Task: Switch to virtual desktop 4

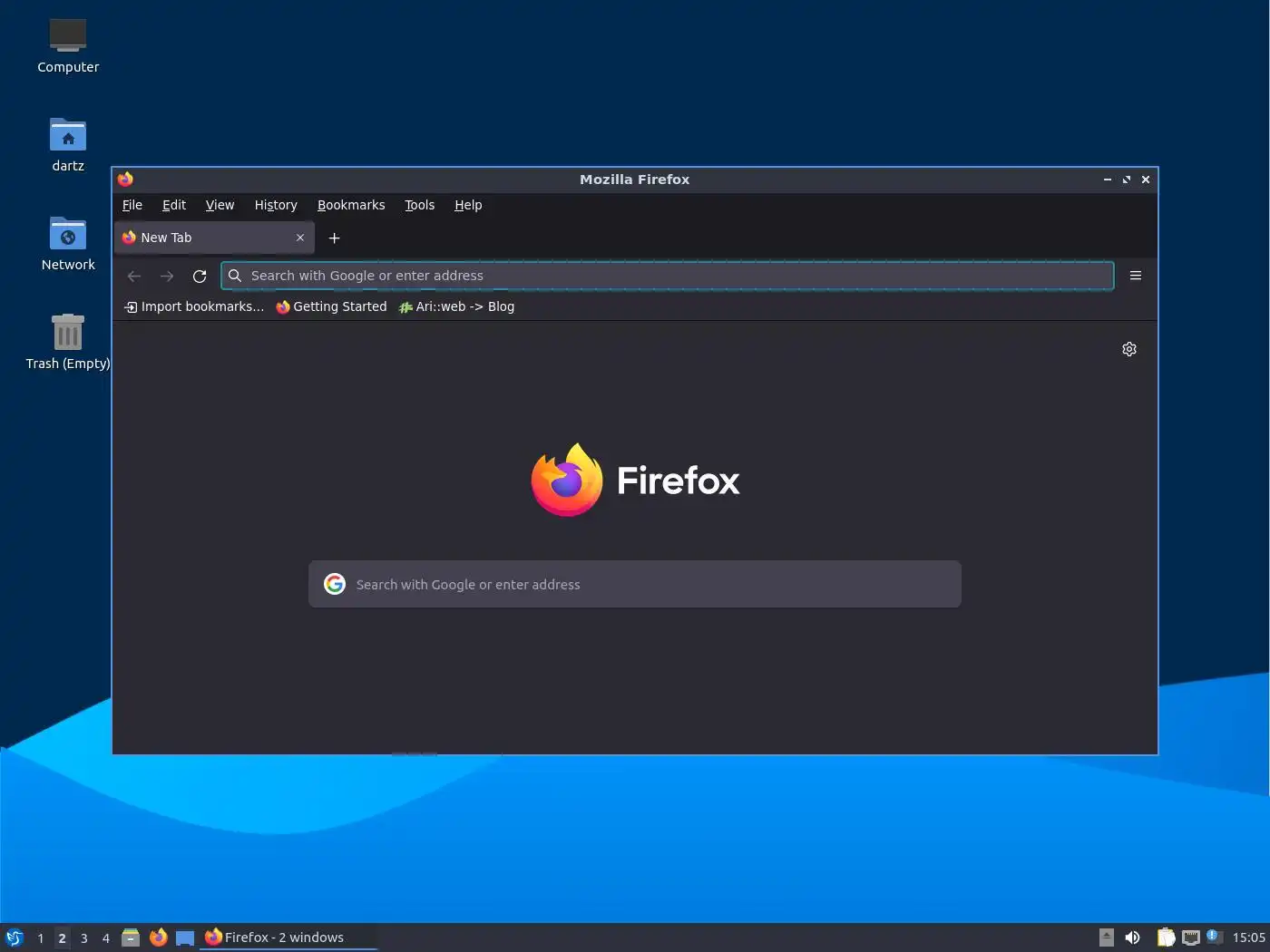Action: pyautogui.click(x=105, y=938)
